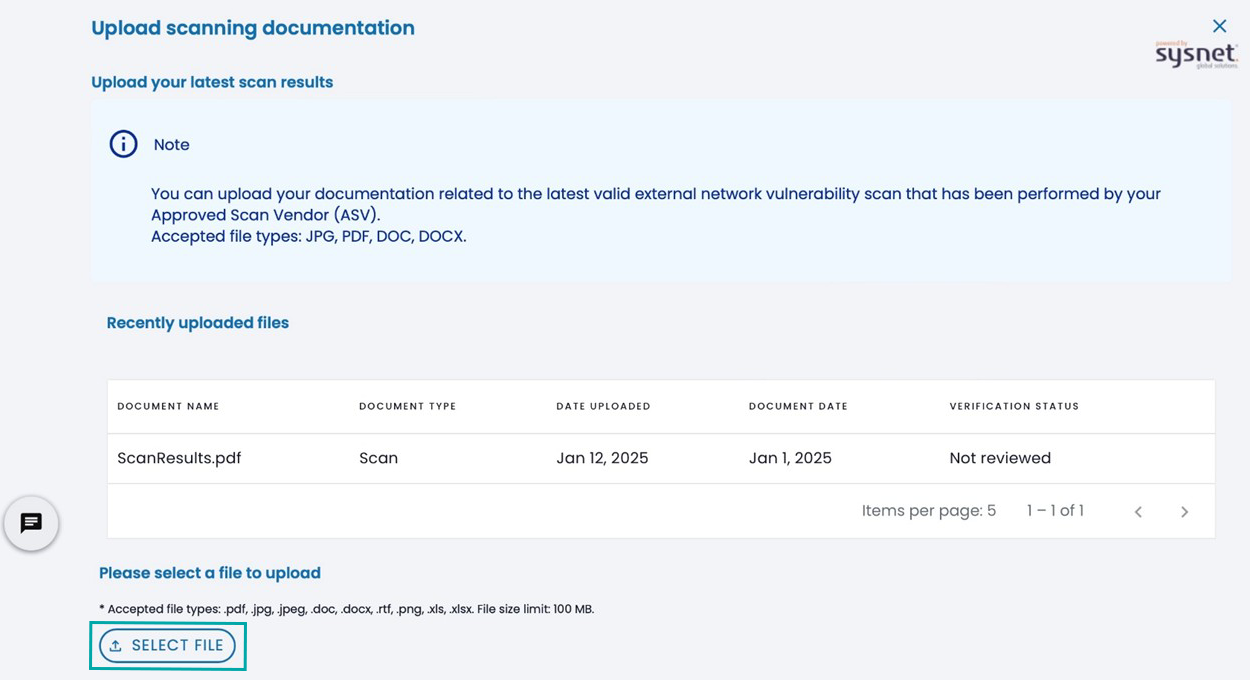This screenshot has height=680, width=1250.
Task: Go to the next page of files
Action: coord(1184,512)
